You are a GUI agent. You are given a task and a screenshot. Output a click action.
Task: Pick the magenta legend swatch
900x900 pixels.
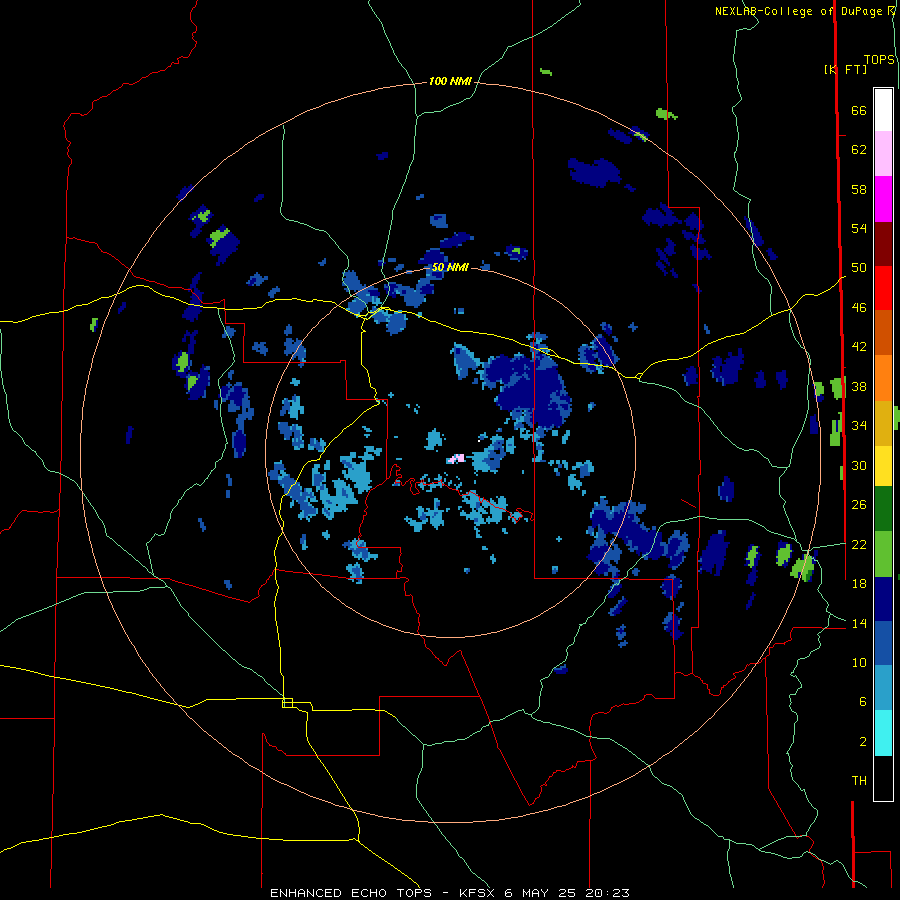point(883,199)
